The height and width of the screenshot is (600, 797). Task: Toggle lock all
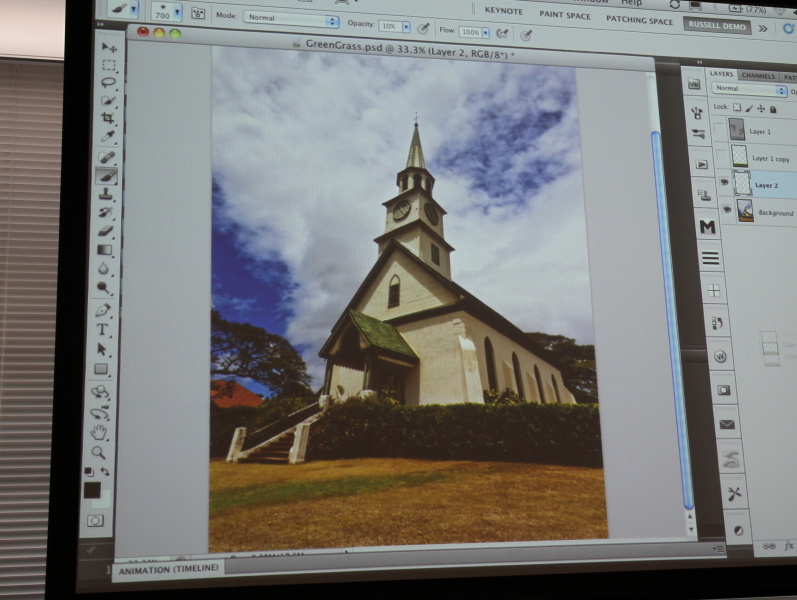click(x=773, y=109)
